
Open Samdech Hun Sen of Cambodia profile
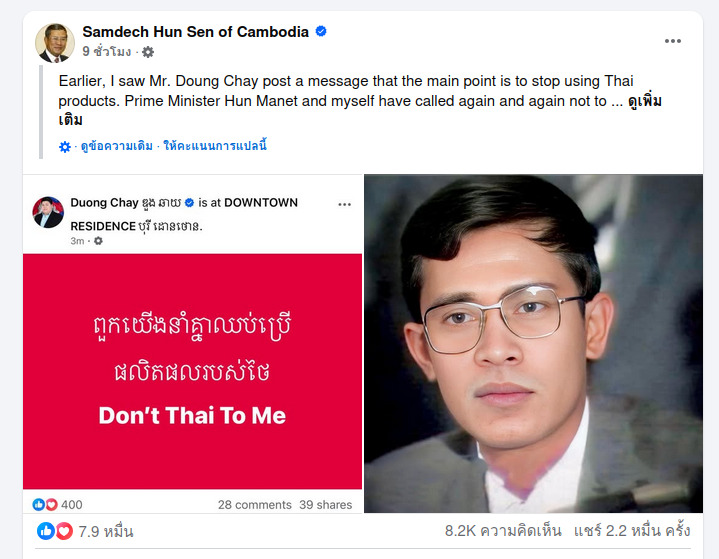195,32
